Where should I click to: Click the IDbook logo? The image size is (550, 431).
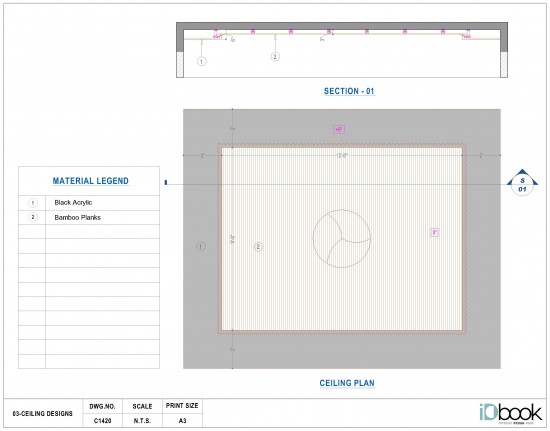pyautogui.click(x=511, y=413)
